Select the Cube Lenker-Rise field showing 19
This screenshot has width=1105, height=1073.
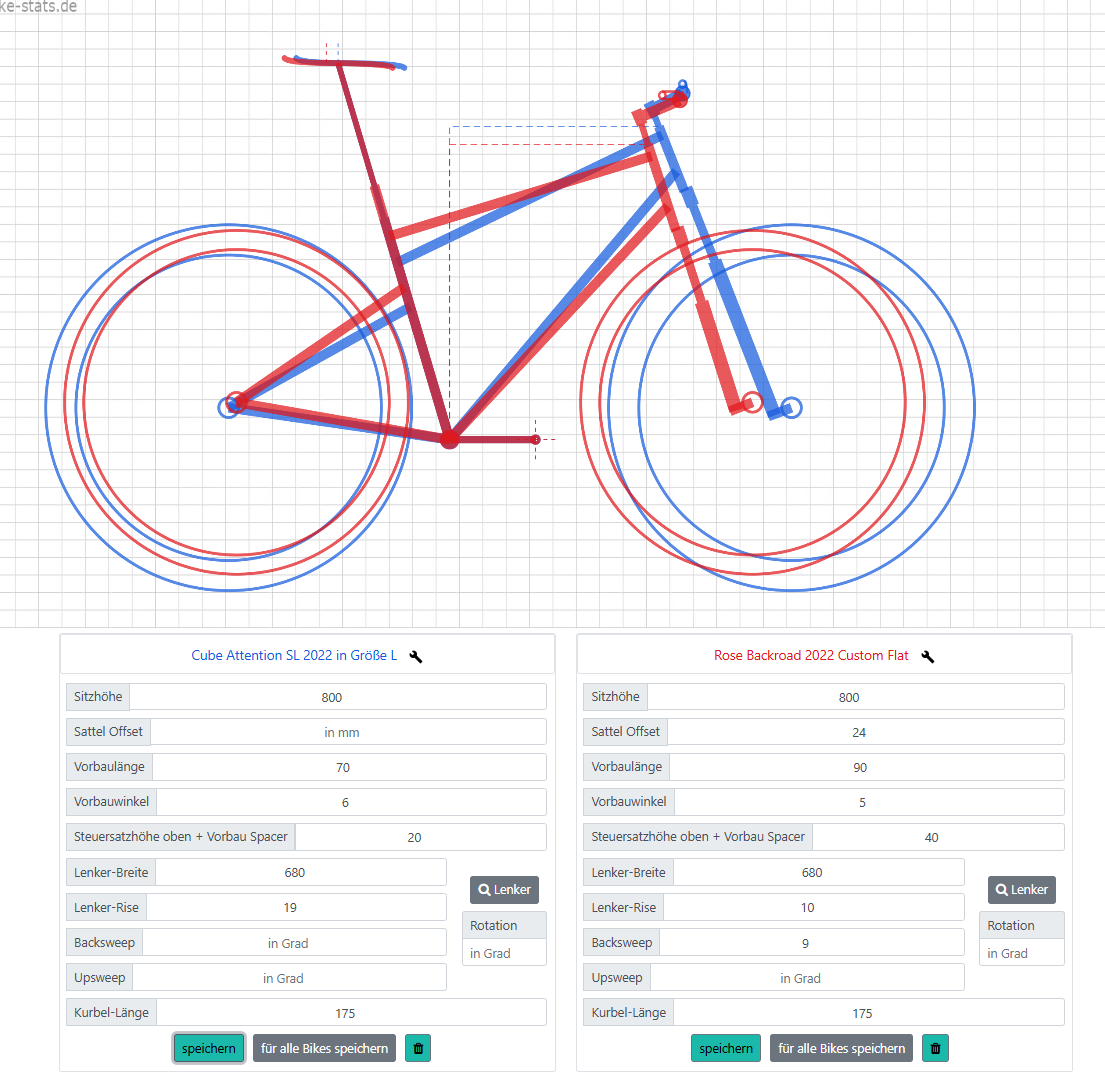[296, 907]
